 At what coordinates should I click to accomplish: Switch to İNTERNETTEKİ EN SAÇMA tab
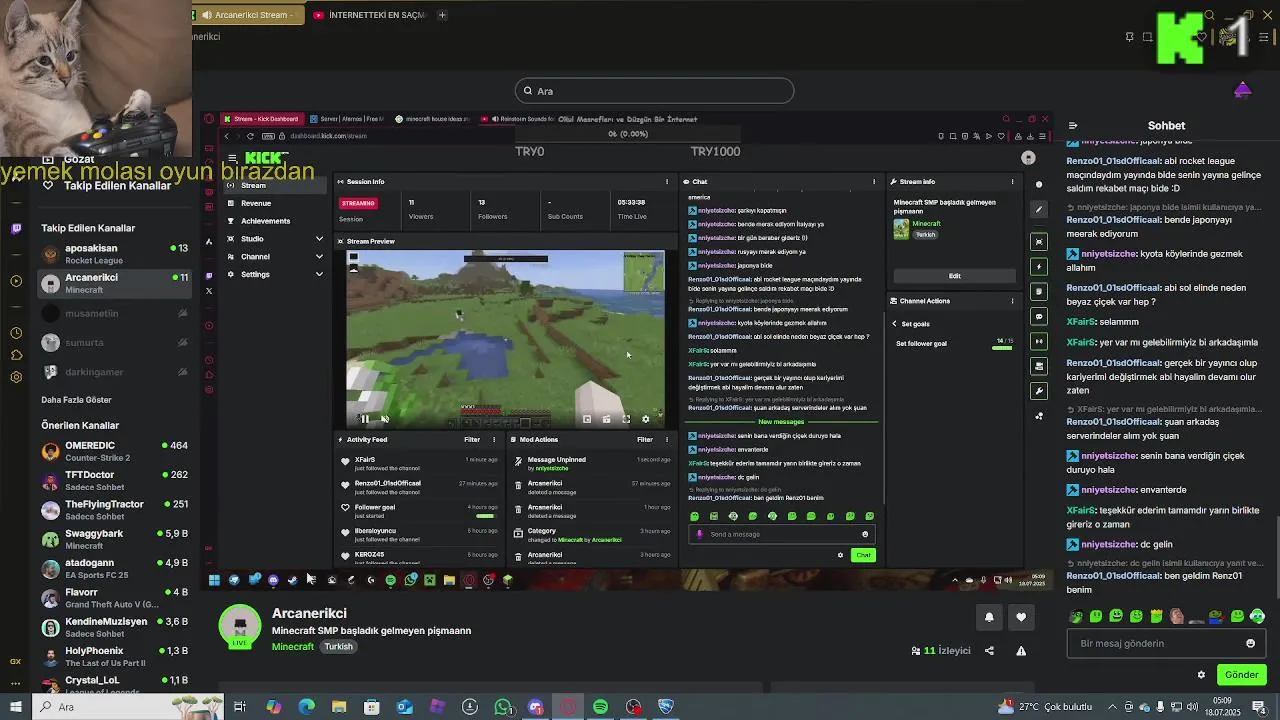[x=370, y=15]
